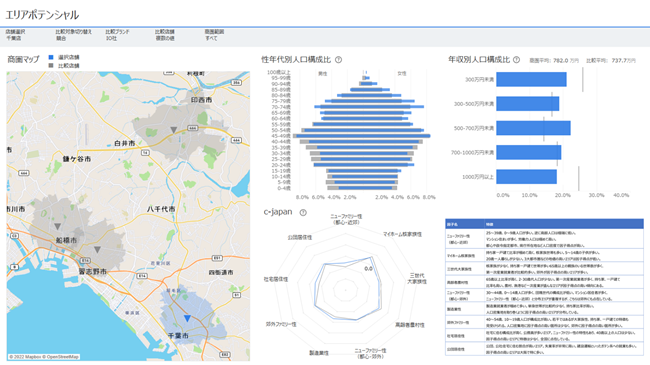This screenshot has width=650, height=365.
Task: Click gray triangle marker above 船橋市 label
Action: click(x=58, y=226)
